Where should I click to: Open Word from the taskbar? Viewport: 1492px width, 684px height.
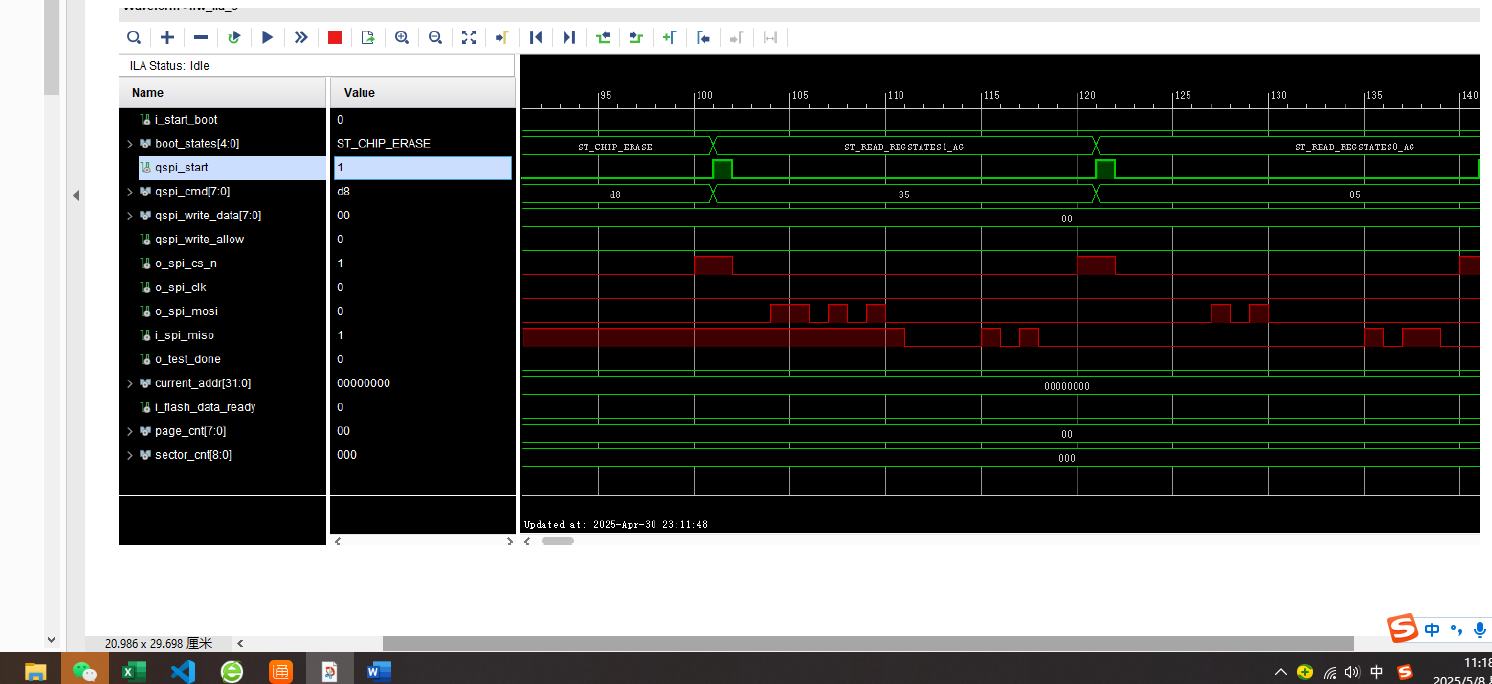(x=378, y=671)
